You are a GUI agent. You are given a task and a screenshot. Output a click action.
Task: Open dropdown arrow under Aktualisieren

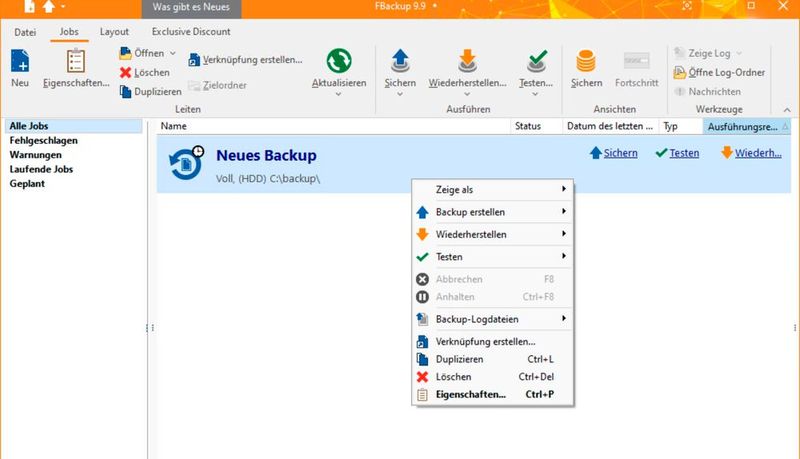(x=338, y=94)
